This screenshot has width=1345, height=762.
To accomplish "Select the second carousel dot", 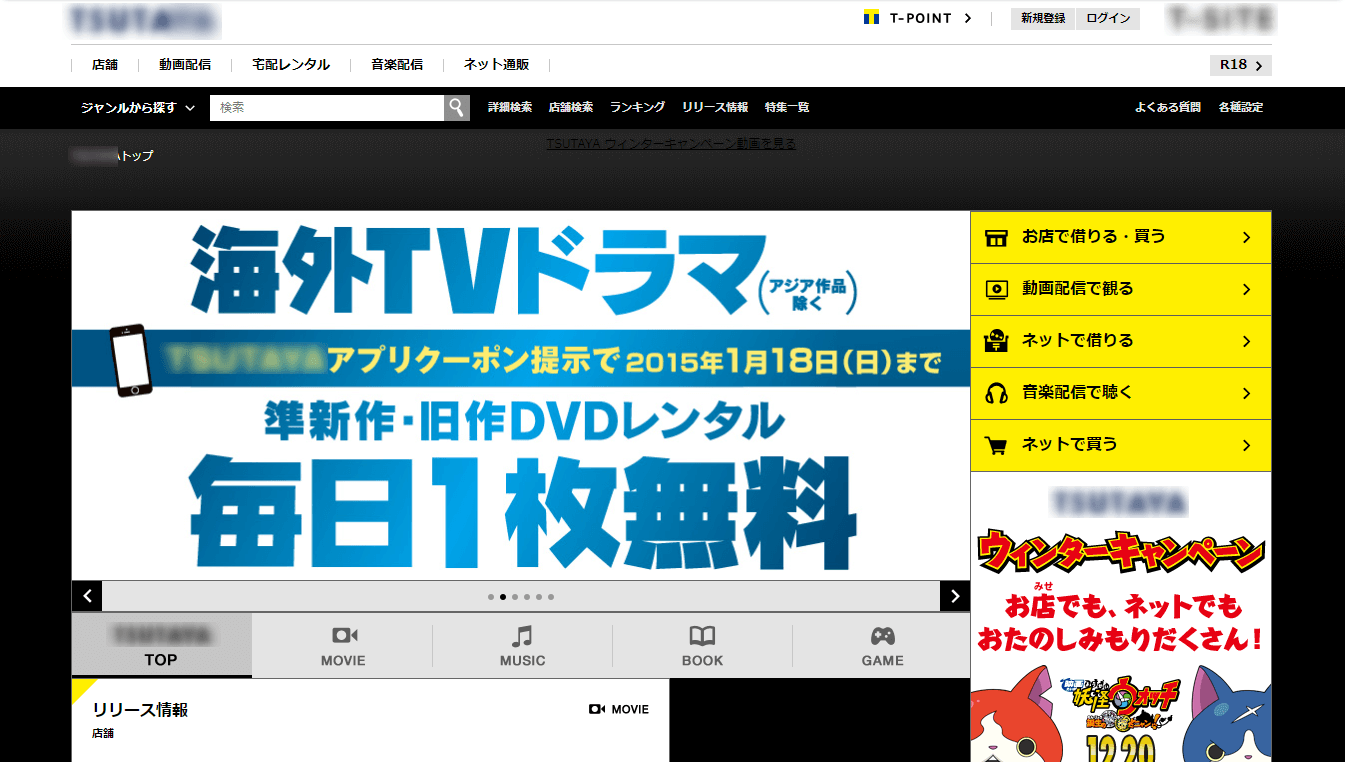I will pos(503,597).
